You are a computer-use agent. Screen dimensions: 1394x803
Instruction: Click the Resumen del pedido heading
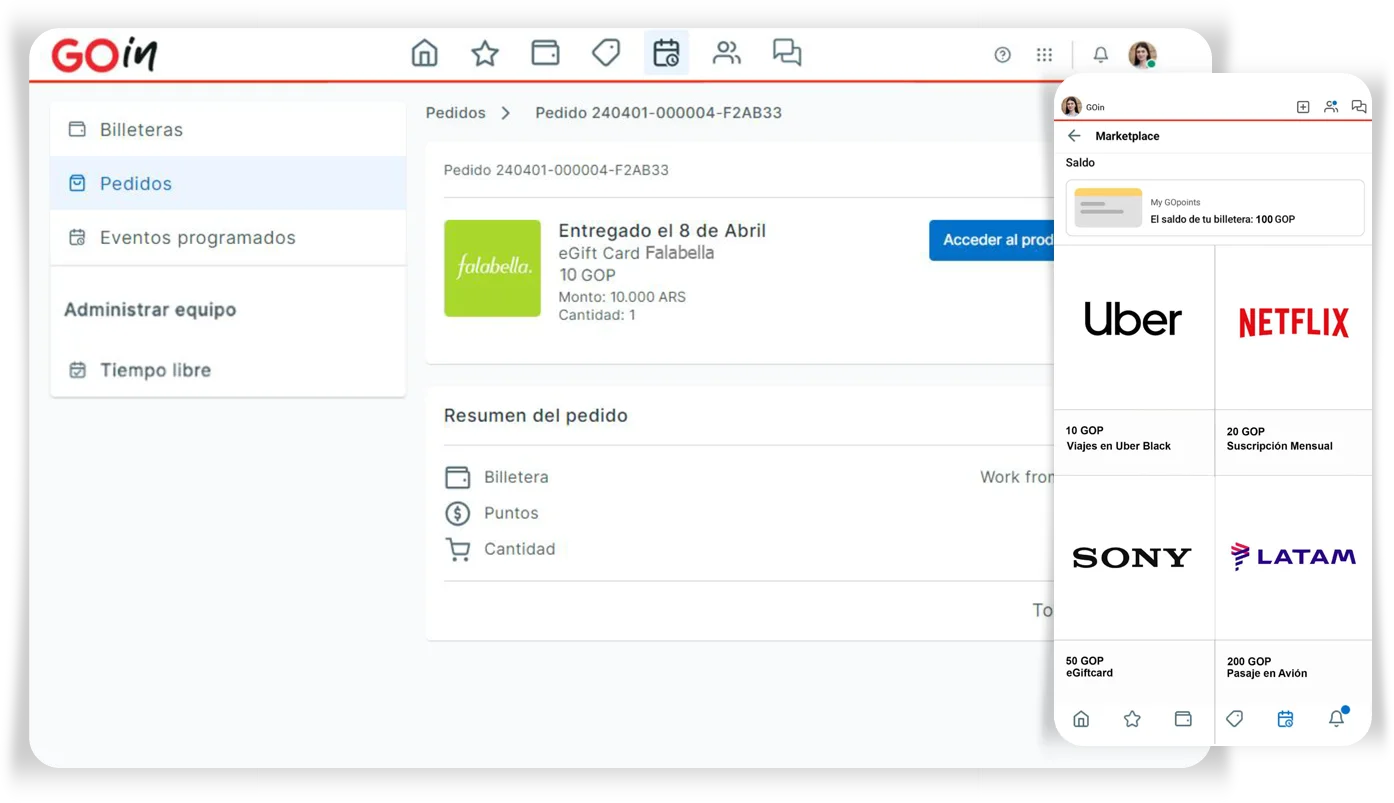point(536,415)
